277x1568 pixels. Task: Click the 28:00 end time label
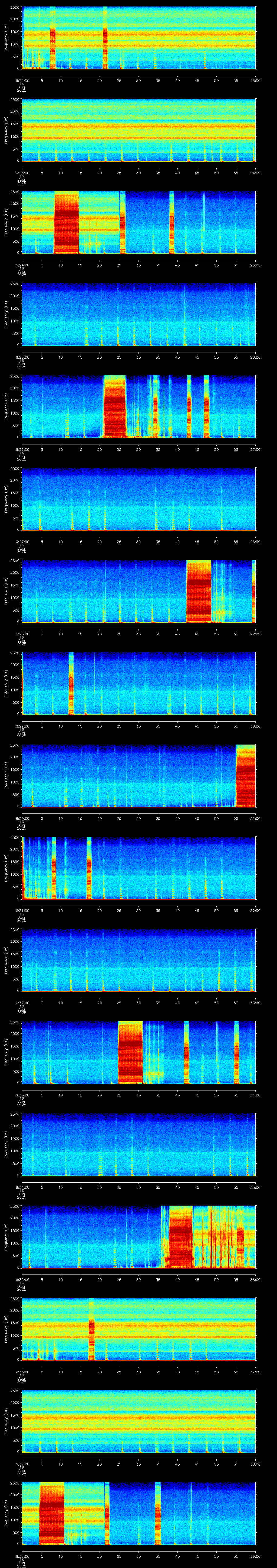(255, 542)
